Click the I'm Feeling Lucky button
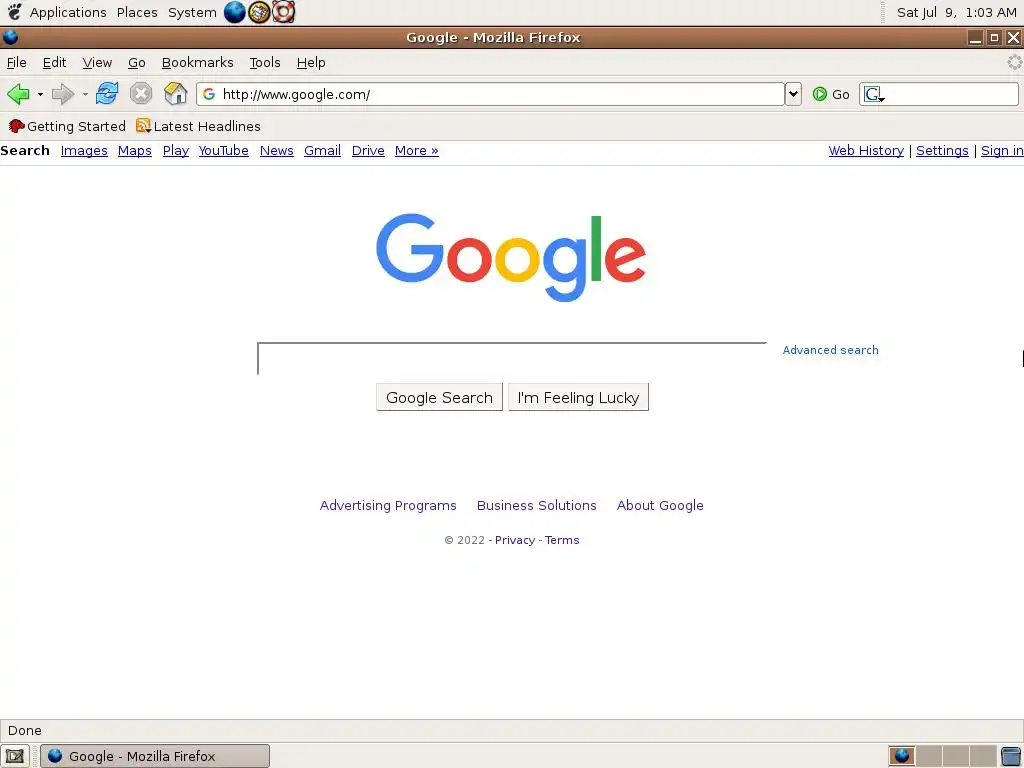The width and height of the screenshot is (1024, 768). pos(578,397)
